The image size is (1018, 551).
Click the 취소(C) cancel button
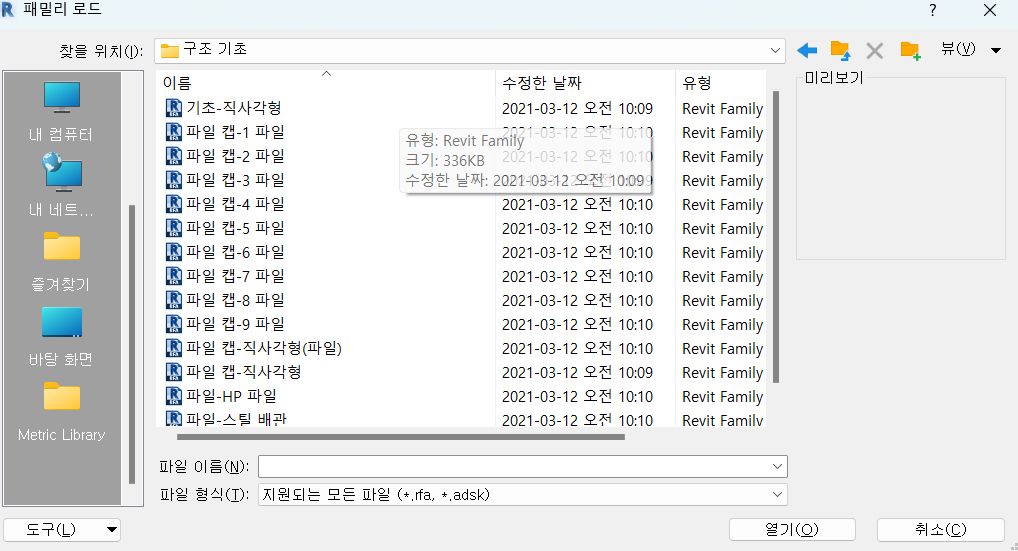pos(941,530)
